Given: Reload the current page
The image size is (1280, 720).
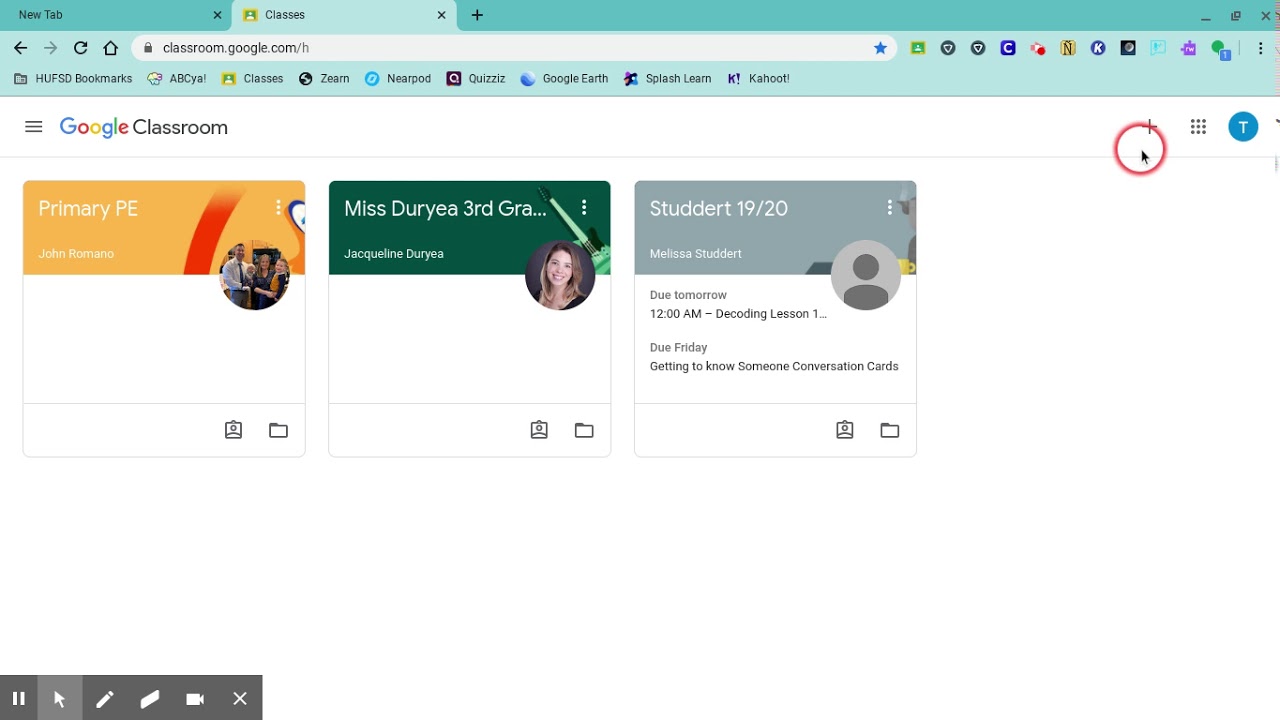Looking at the screenshot, I should point(80,48).
